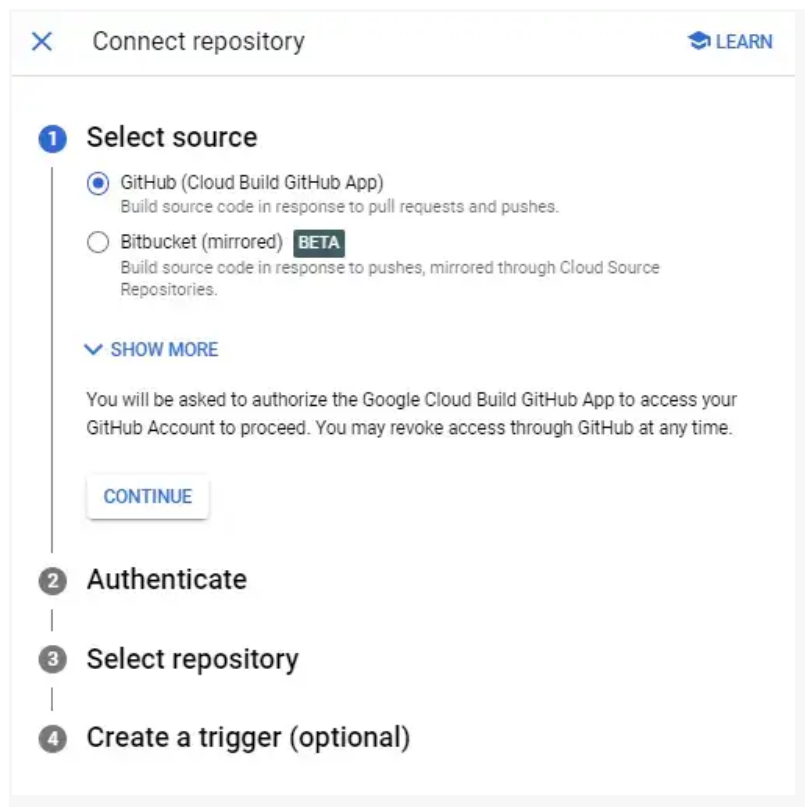
Task: Click the step 4 number circle
Action: (52, 739)
